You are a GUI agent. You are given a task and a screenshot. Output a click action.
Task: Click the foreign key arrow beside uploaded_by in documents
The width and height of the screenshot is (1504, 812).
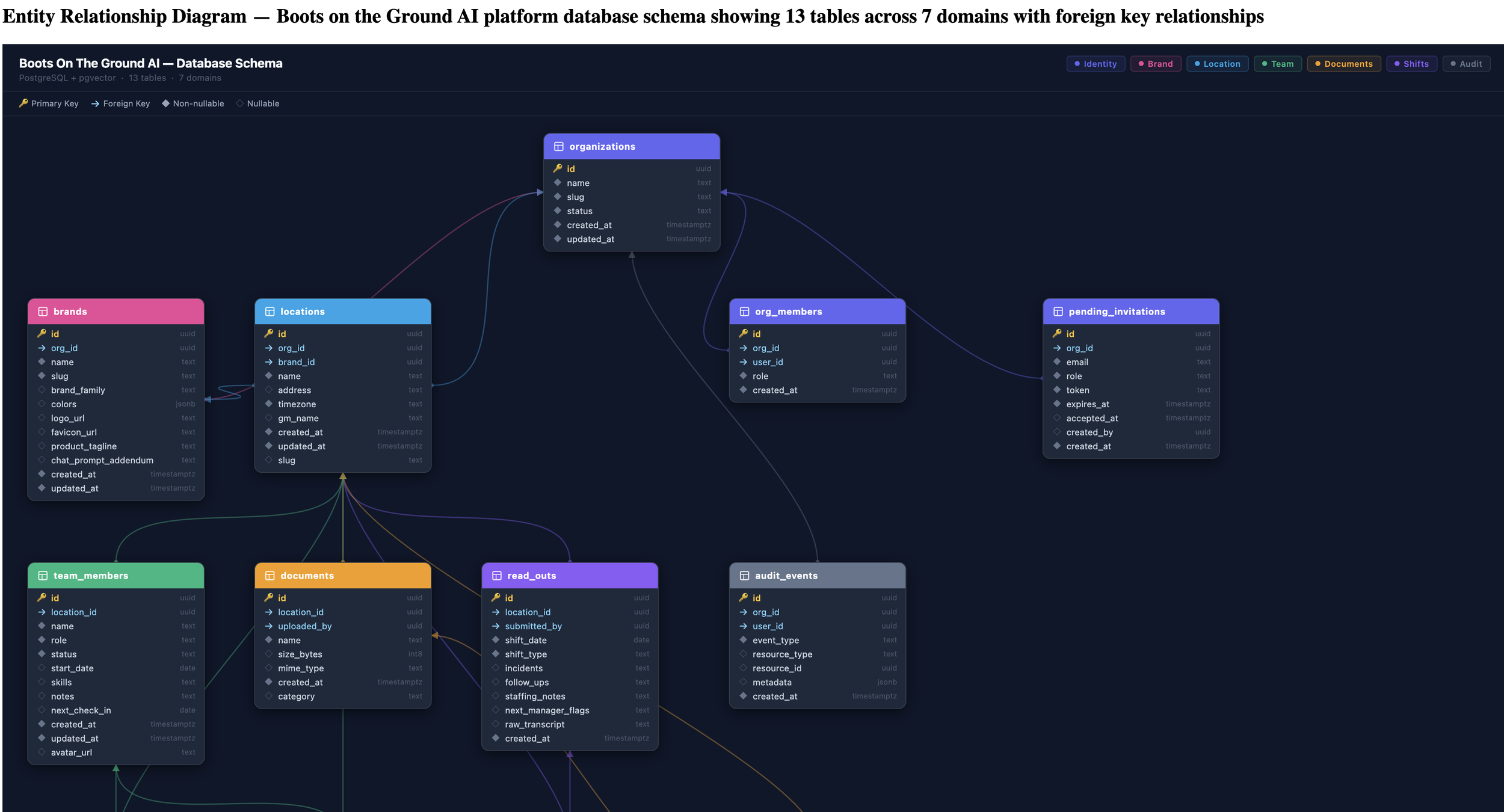click(269, 626)
